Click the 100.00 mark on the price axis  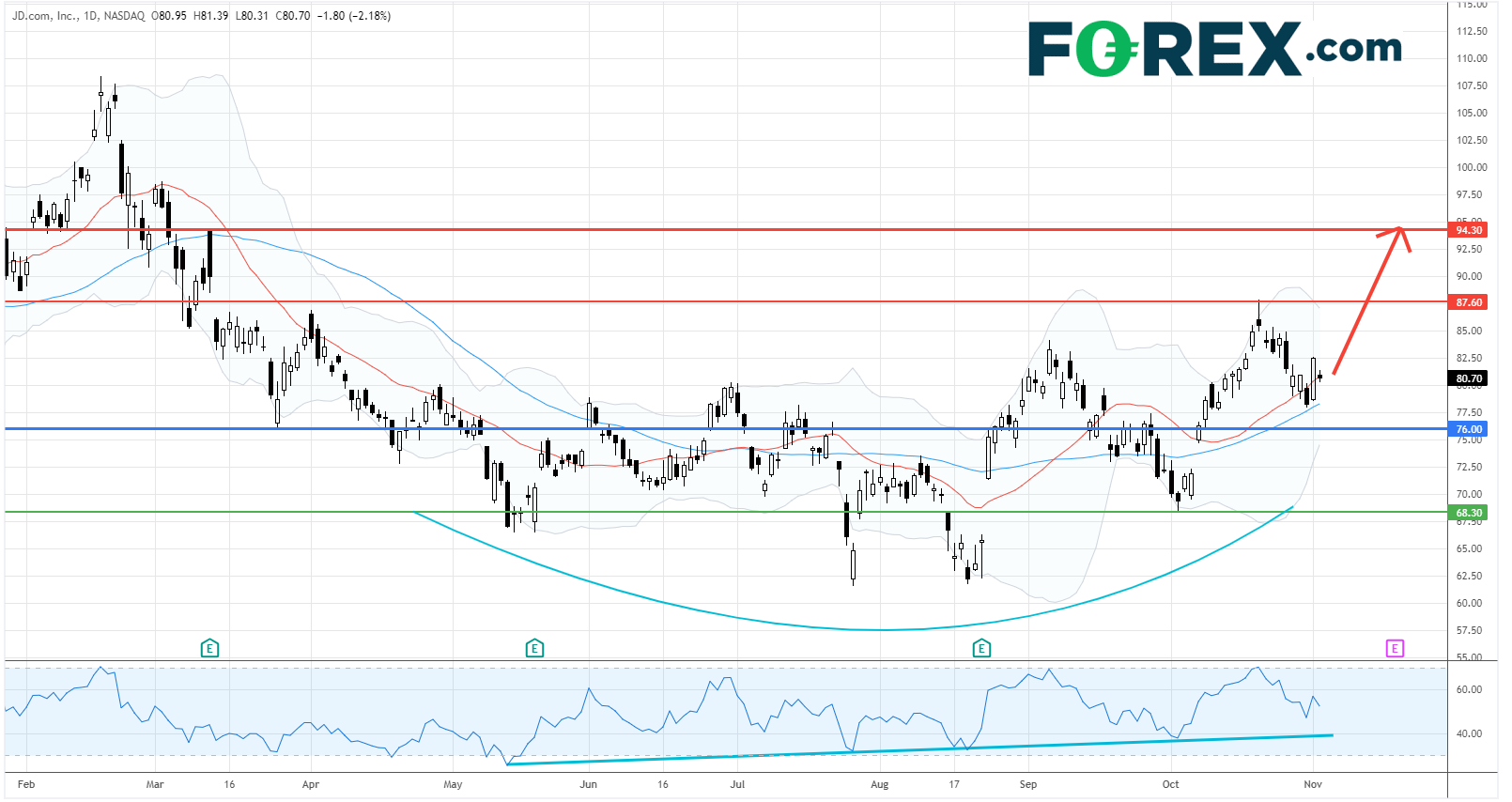[x=1471, y=167]
